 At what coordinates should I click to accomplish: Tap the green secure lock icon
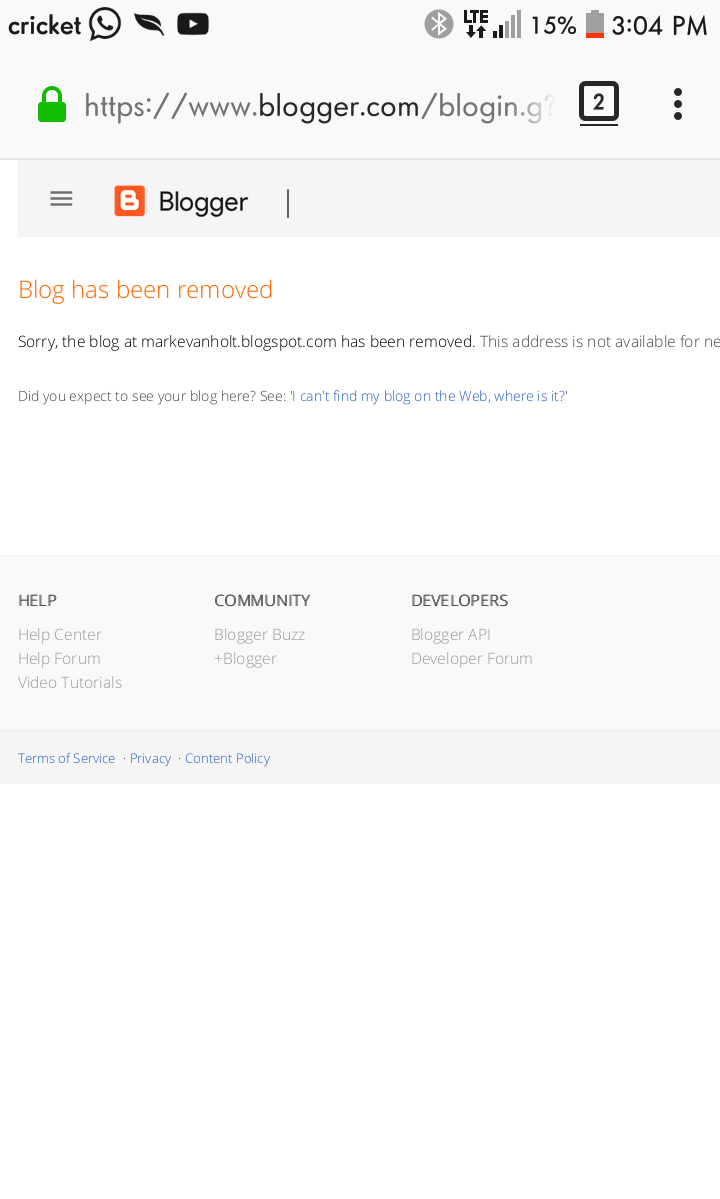point(52,105)
